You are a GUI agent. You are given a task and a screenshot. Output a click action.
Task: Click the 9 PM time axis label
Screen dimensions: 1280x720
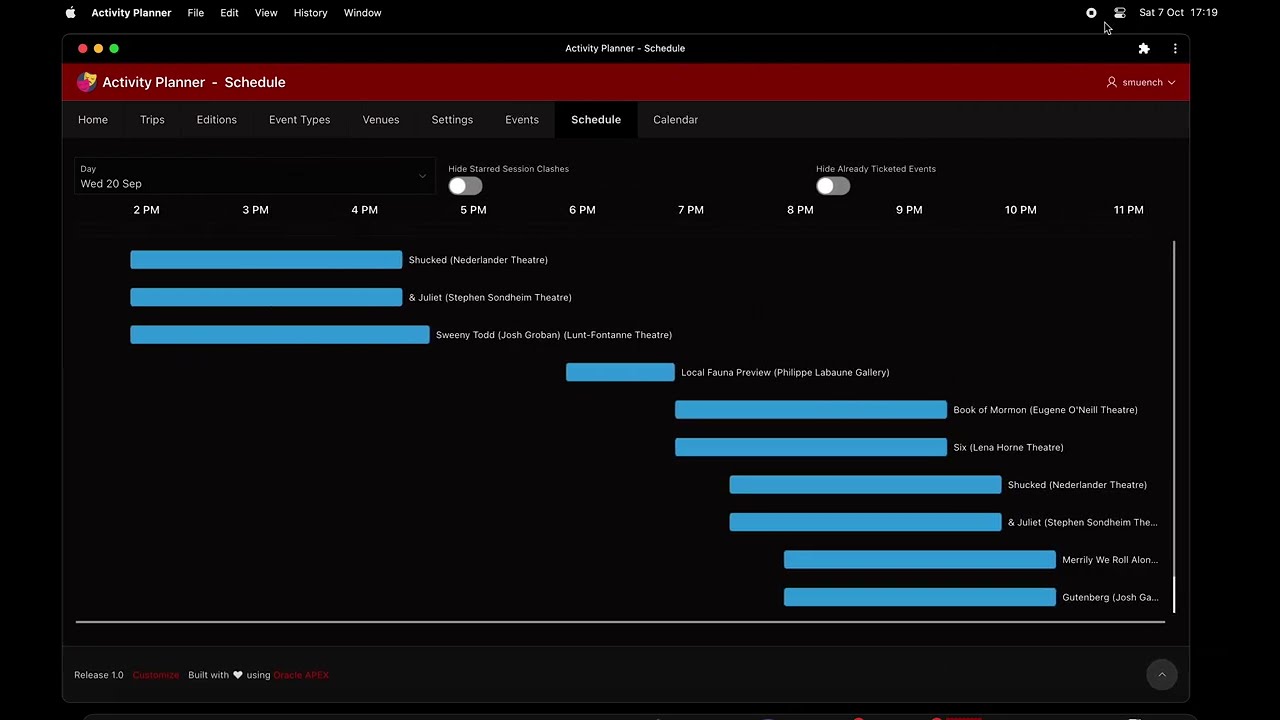pos(909,210)
